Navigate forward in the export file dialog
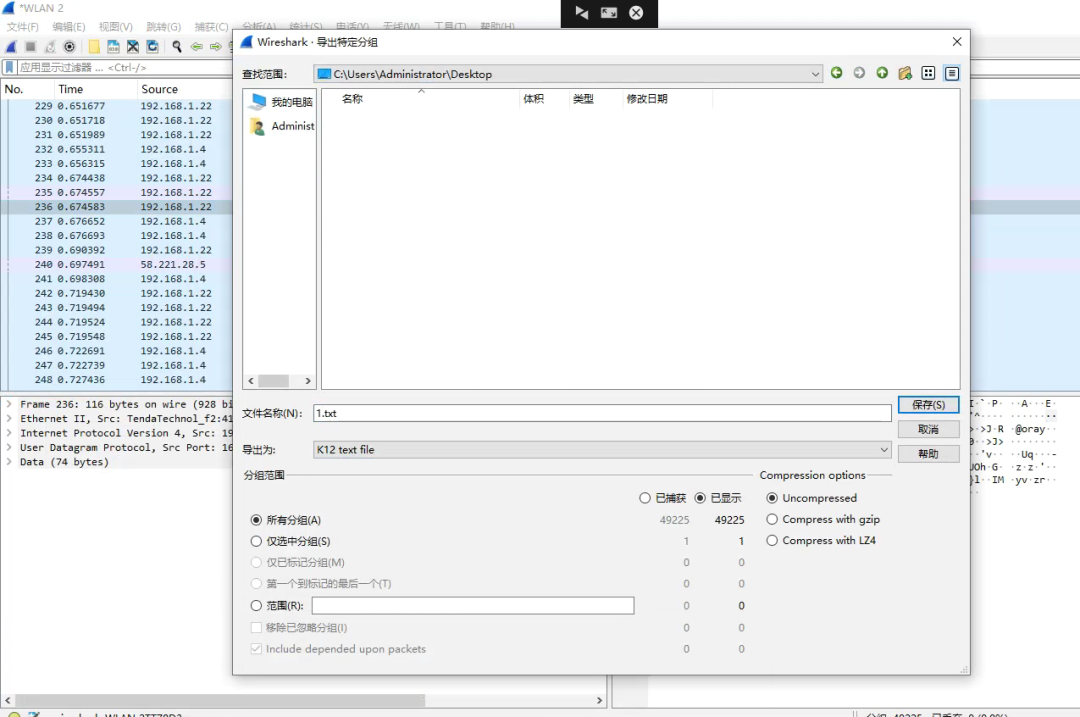This screenshot has height=717, width=1080. point(859,73)
